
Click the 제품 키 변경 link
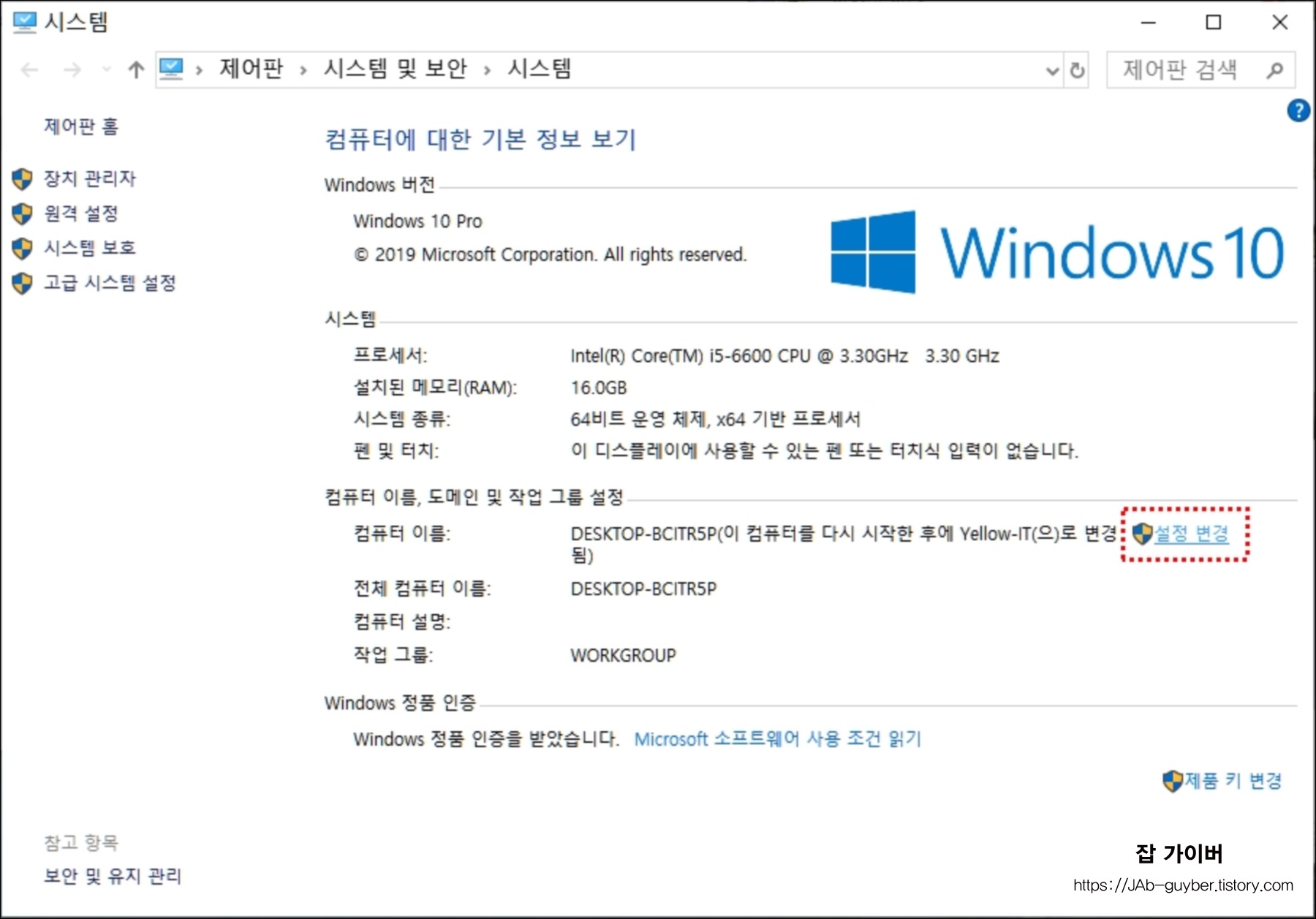click(x=1233, y=781)
